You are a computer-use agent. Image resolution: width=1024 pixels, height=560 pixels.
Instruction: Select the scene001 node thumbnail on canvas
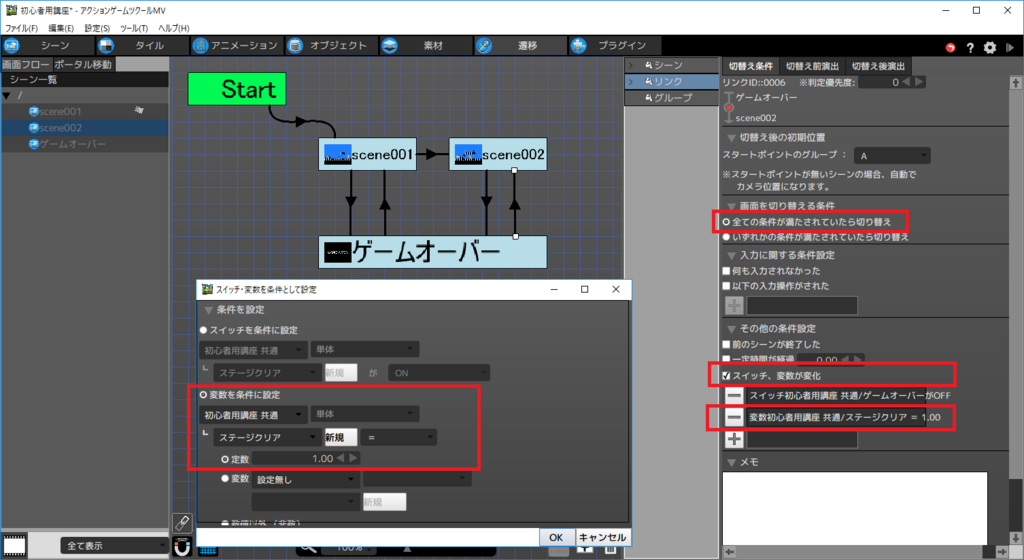click(338, 155)
